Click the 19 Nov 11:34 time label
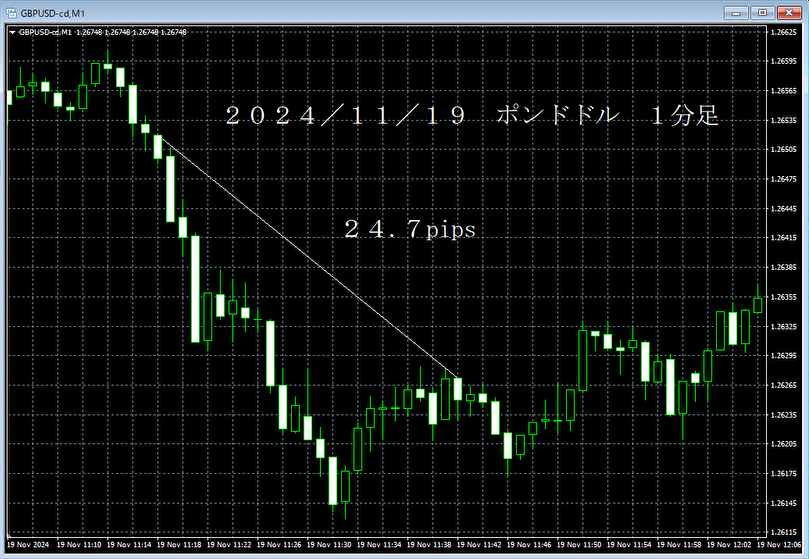The image size is (809, 559). click(379, 545)
